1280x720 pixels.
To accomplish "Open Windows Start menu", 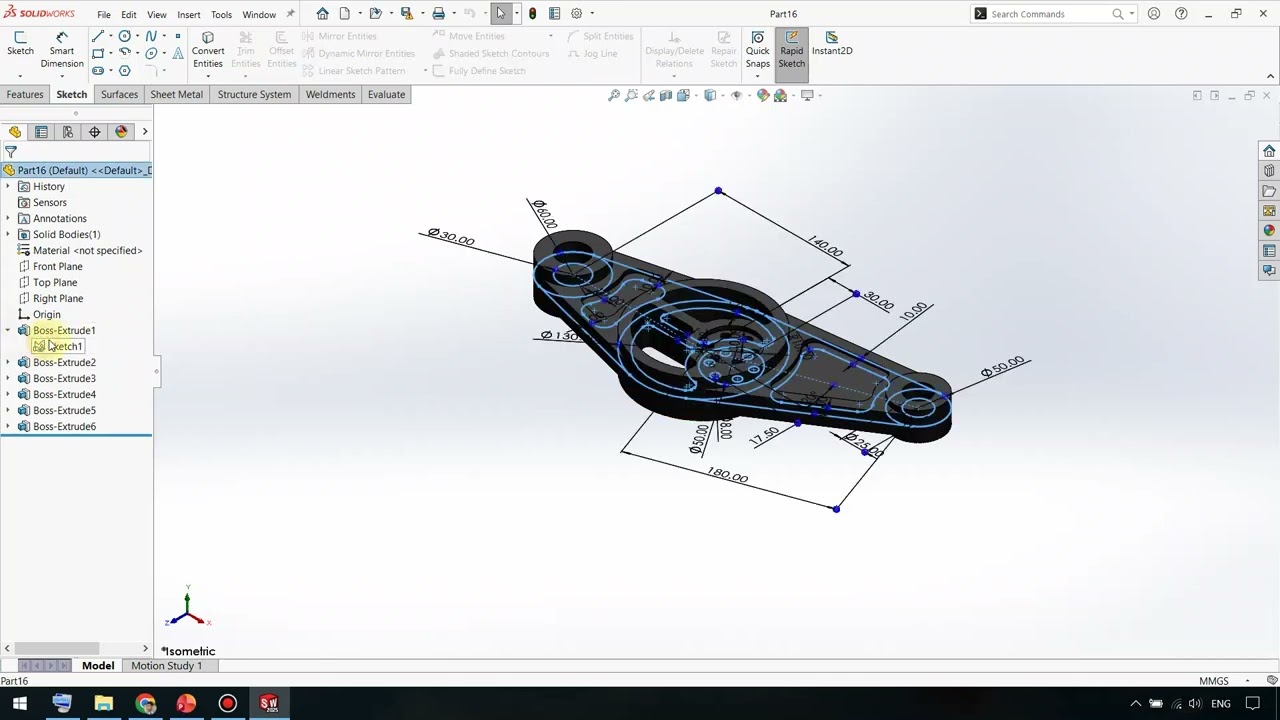I will click(x=20, y=704).
